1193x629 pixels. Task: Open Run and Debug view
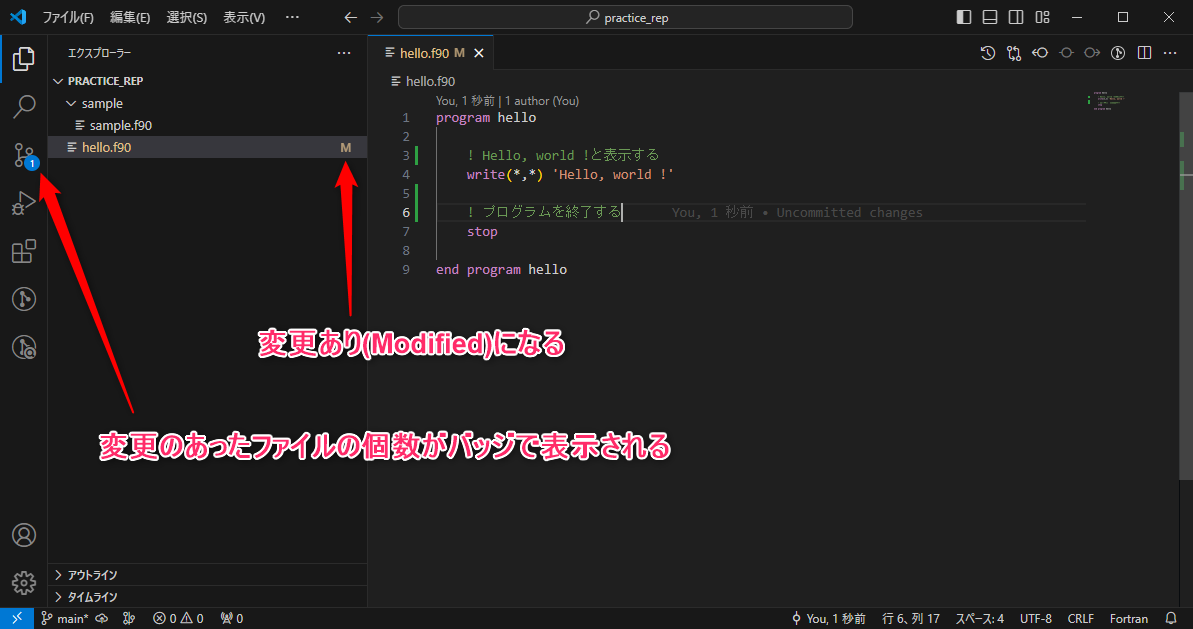click(x=24, y=203)
